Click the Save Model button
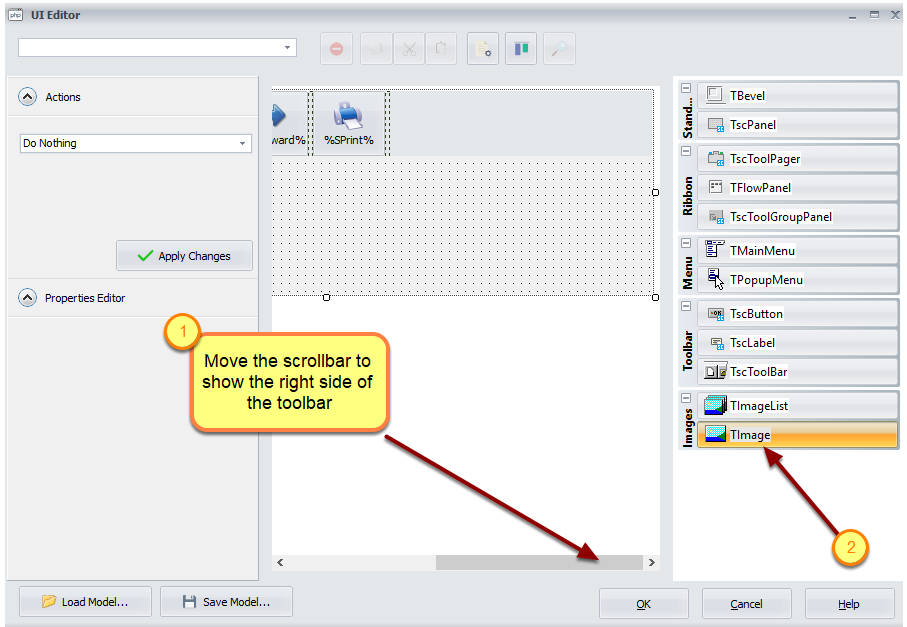Image resolution: width=907 pixels, height=627 pixels. pyautogui.click(x=226, y=602)
